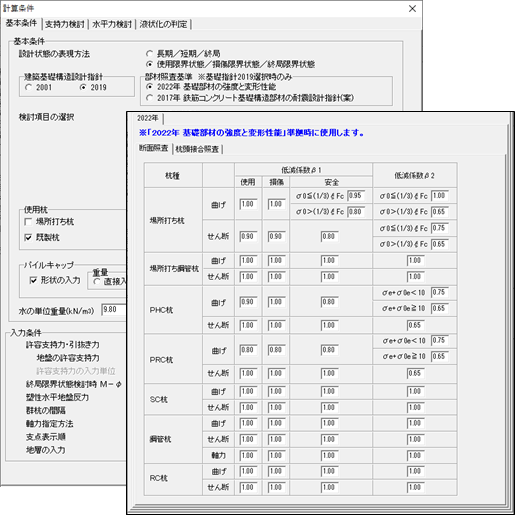Open the 水平力検討 tab

coord(112,24)
